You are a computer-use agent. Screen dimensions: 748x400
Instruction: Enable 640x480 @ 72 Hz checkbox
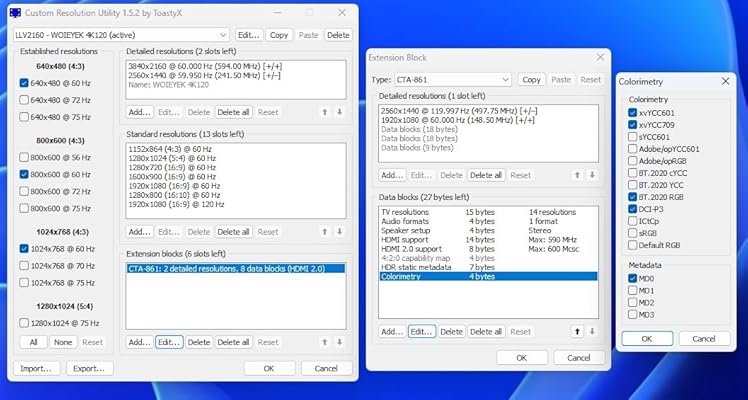pos(24,100)
